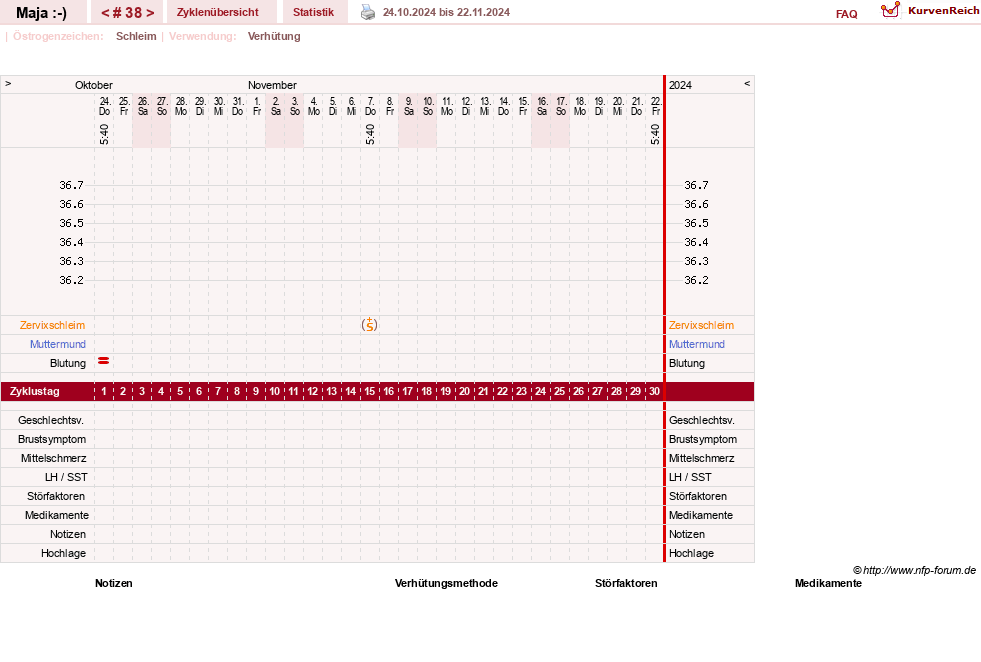The width and height of the screenshot is (981, 662).
Task: Click the date range 24.10.2024 bis 22.11.2024
Action: [x=446, y=13]
